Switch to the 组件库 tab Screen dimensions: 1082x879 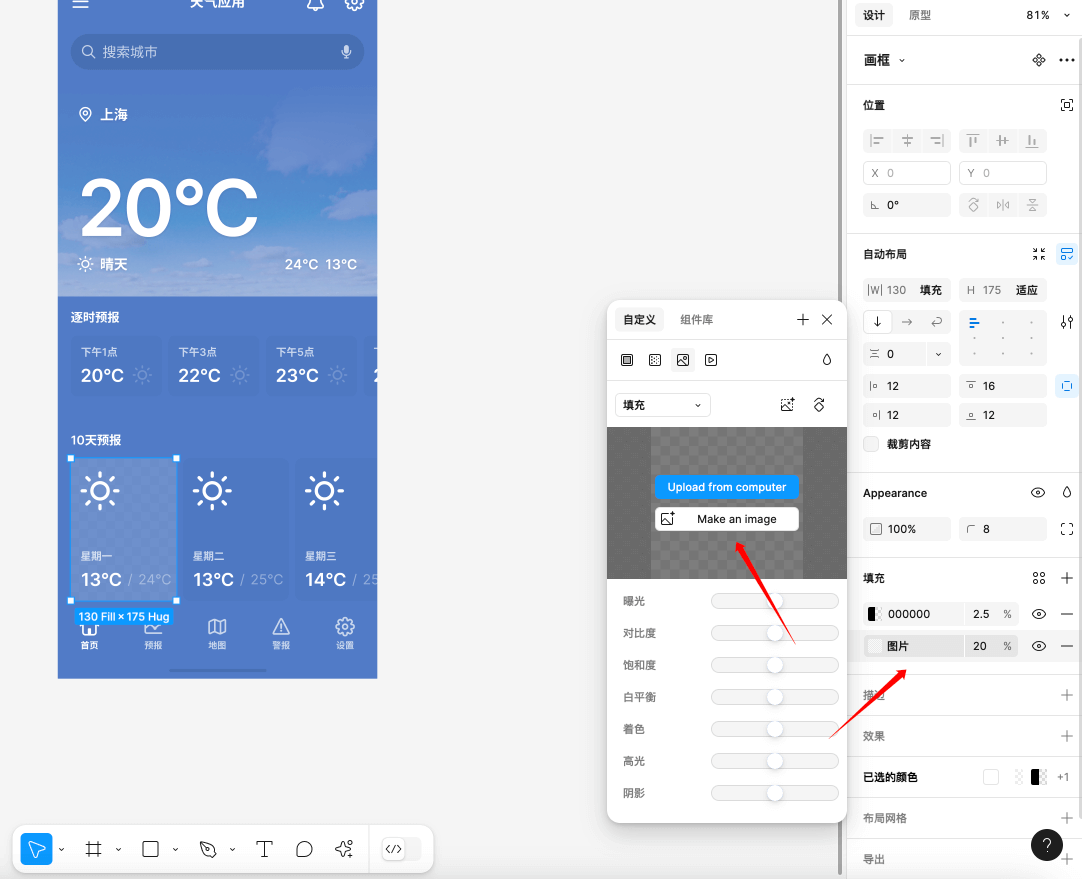click(x=696, y=320)
